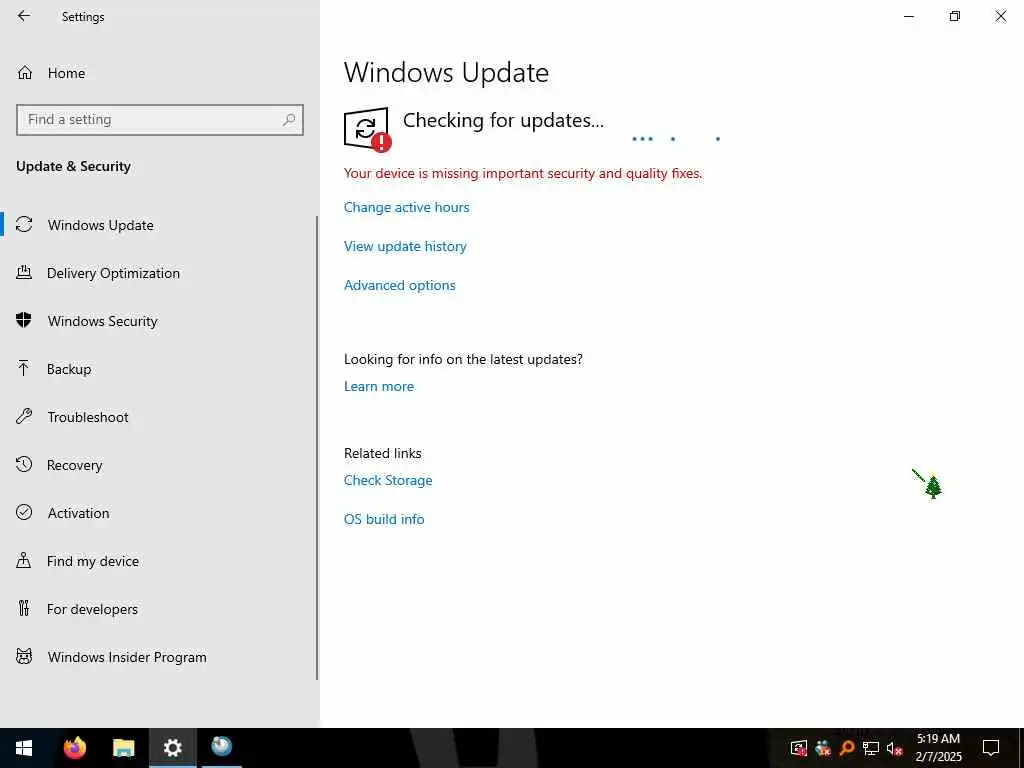The width and height of the screenshot is (1024, 768).
Task: Open View update history
Action: [x=405, y=246]
